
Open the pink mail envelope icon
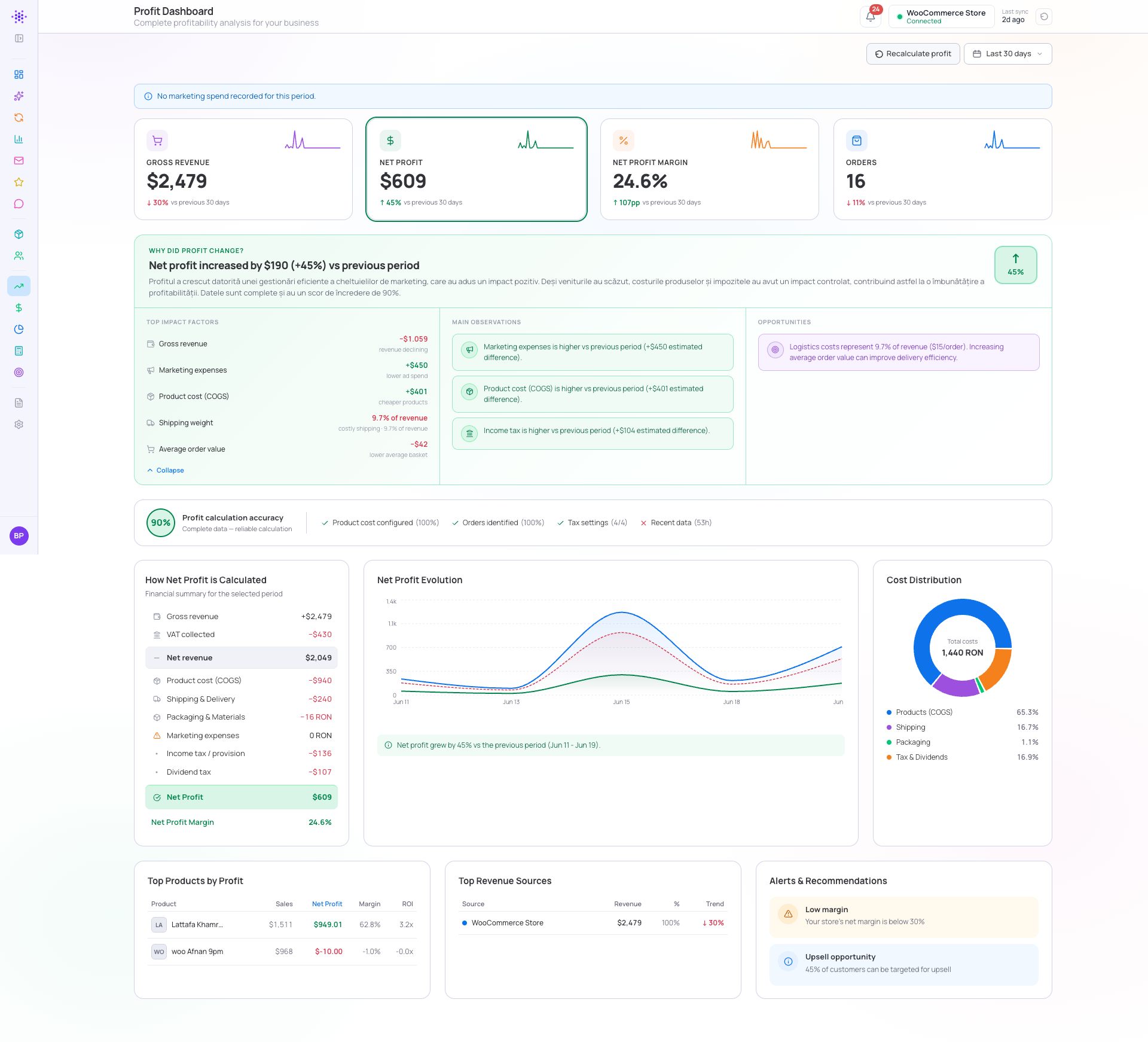(x=19, y=161)
